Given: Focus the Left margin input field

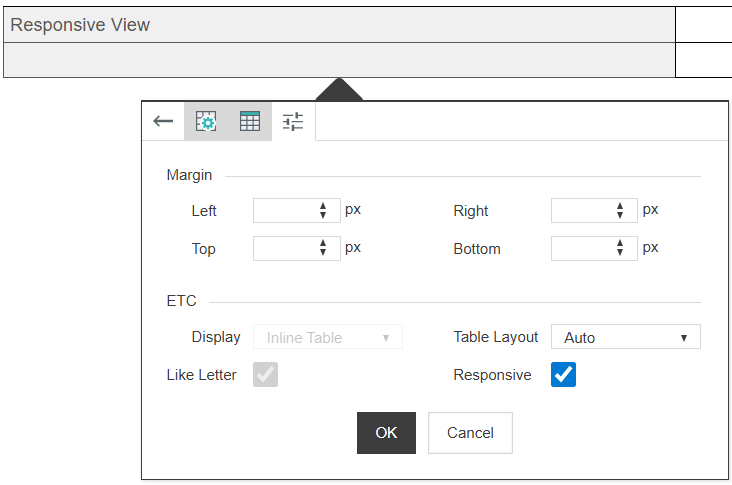Looking at the screenshot, I should click(296, 211).
